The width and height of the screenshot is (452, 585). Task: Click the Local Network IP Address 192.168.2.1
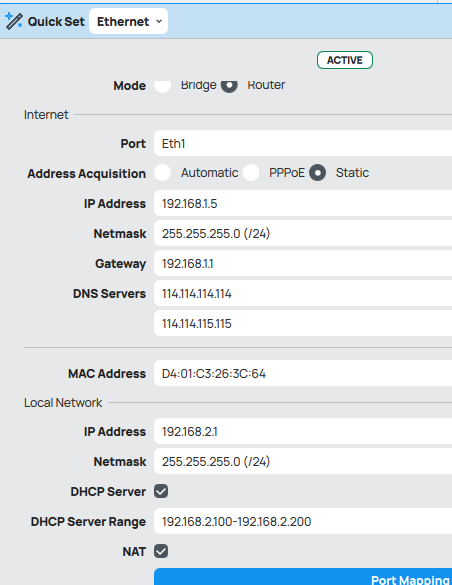click(303, 431)
